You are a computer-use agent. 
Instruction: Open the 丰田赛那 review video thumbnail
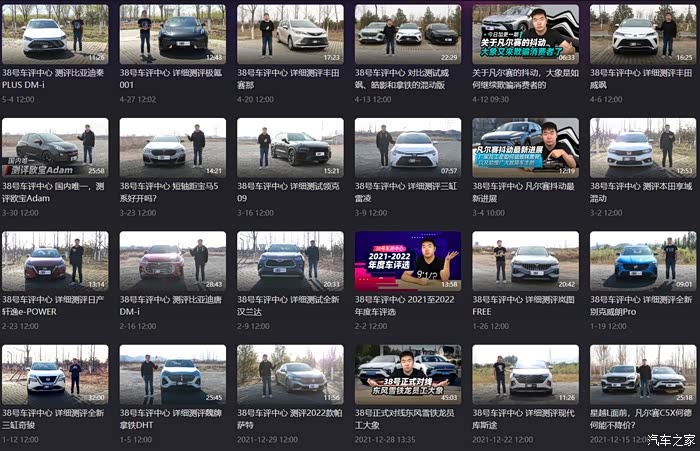290,34
